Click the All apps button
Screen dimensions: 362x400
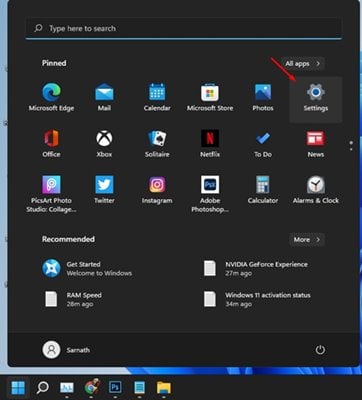click(x=302, y=63)
